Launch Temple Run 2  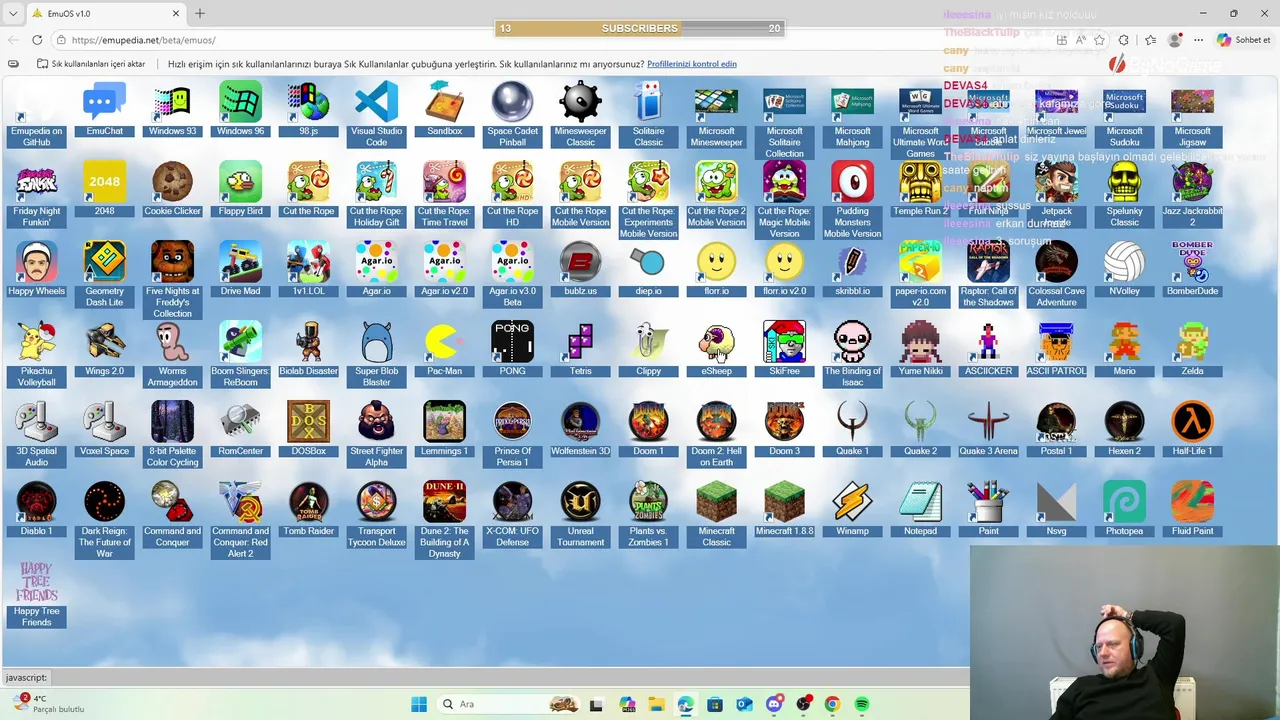click(920, 190)
